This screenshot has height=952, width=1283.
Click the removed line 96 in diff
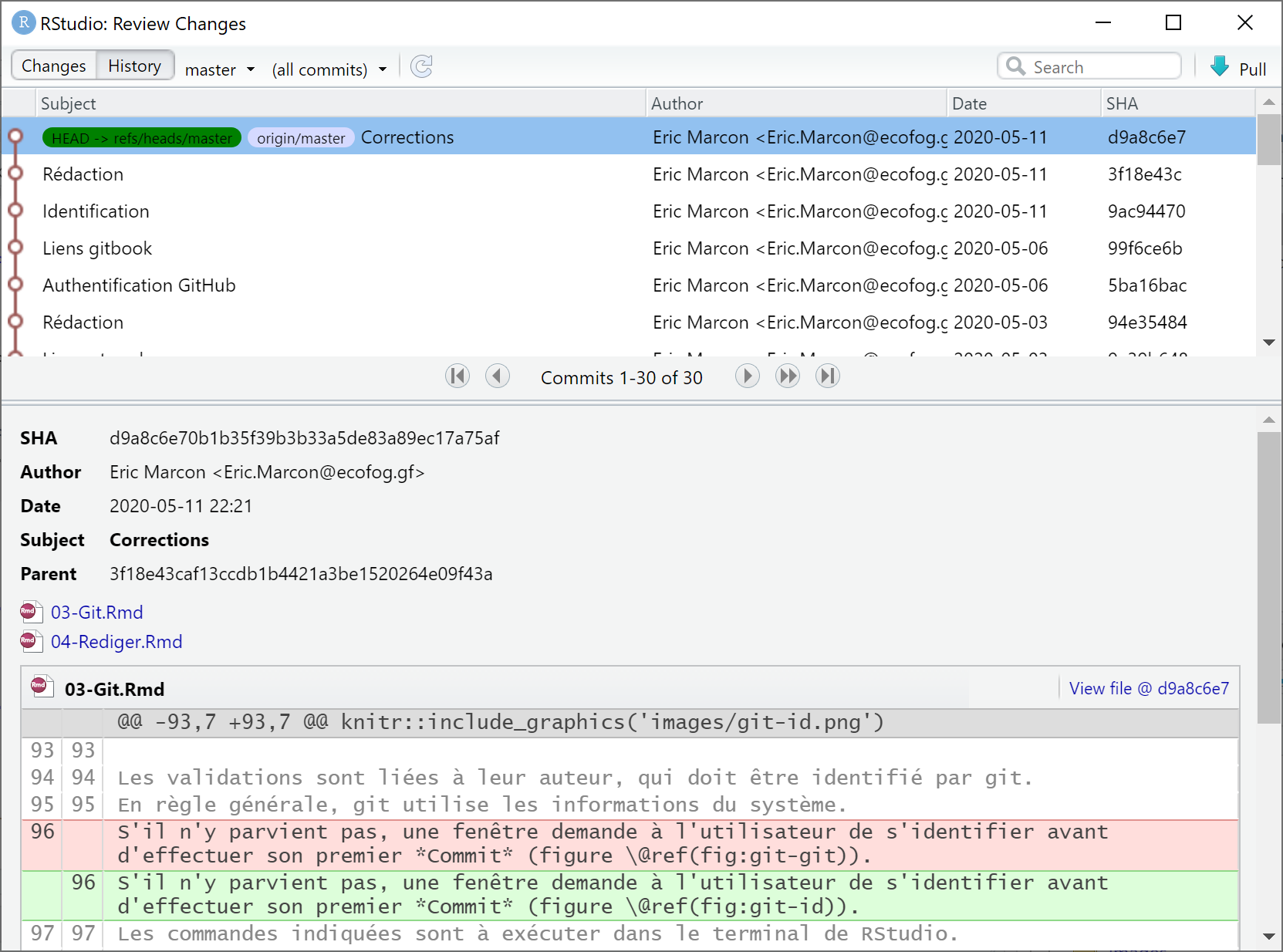pyautogui.click(x=630, y=844)
